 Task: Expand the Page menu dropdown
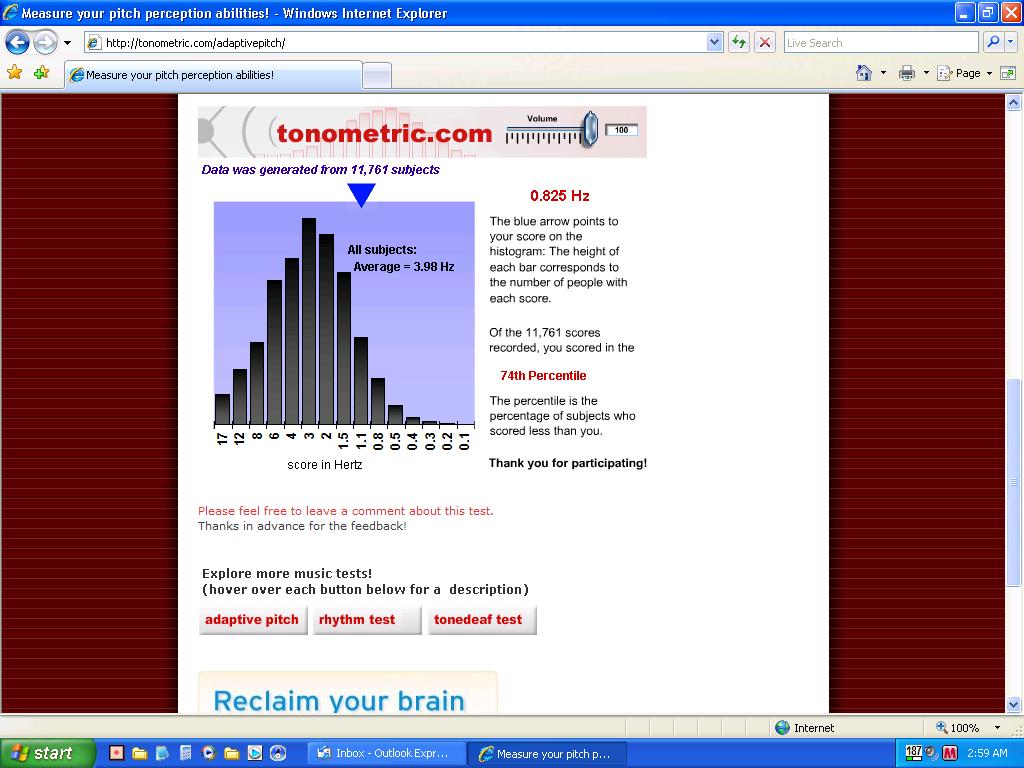pyautogui.click(x=989, y=73)
